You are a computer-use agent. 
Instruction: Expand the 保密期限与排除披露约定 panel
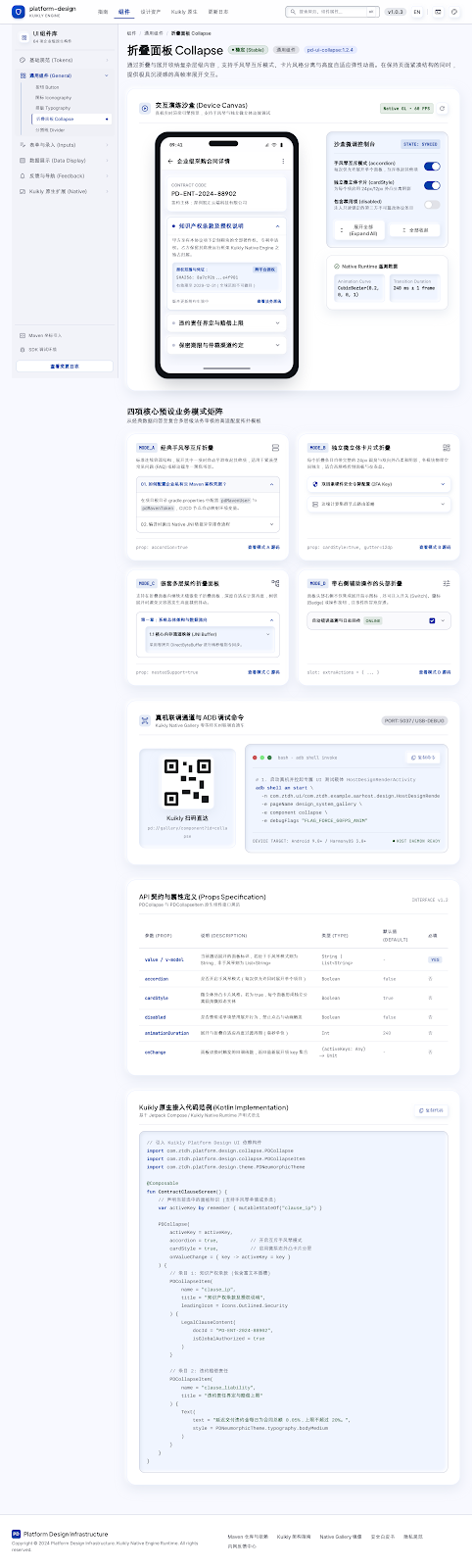pyautogui.click(x=226, y=345)
